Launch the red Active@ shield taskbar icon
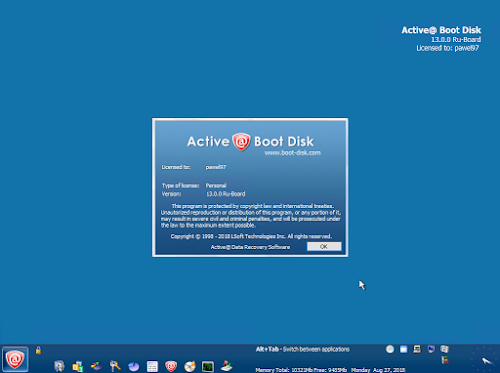This screenshot has width=500, height=373. tap(171, 366)
